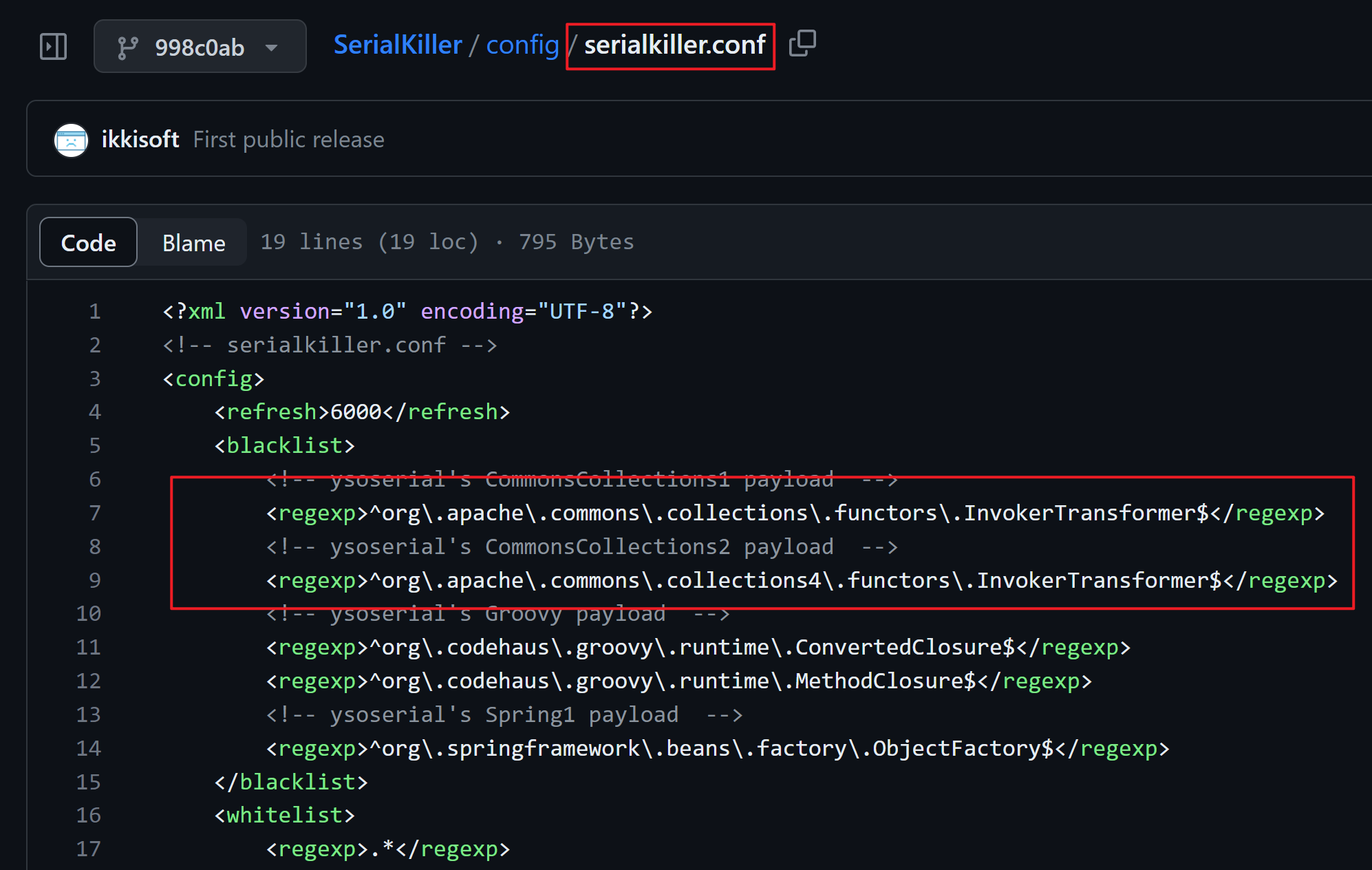
Task: Open the 998c0ab commit selector button
Action: coord(200,47)
